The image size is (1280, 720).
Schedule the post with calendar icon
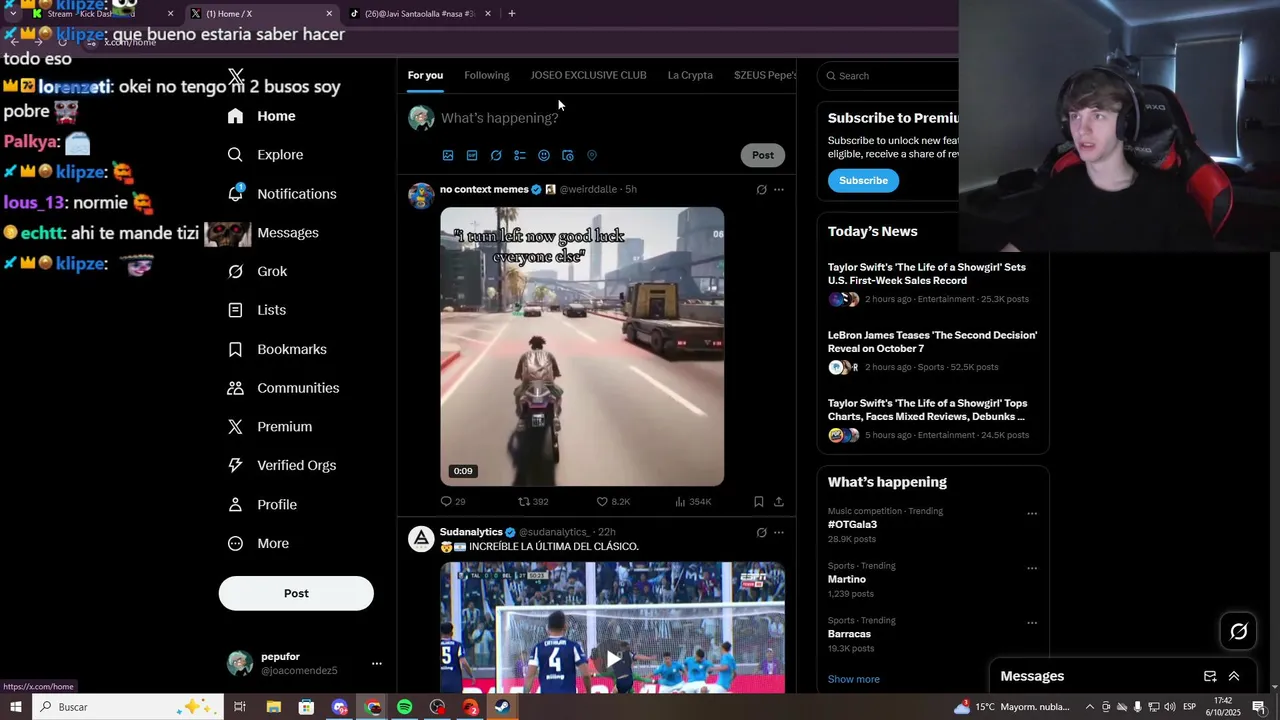[x=568, y=155]
